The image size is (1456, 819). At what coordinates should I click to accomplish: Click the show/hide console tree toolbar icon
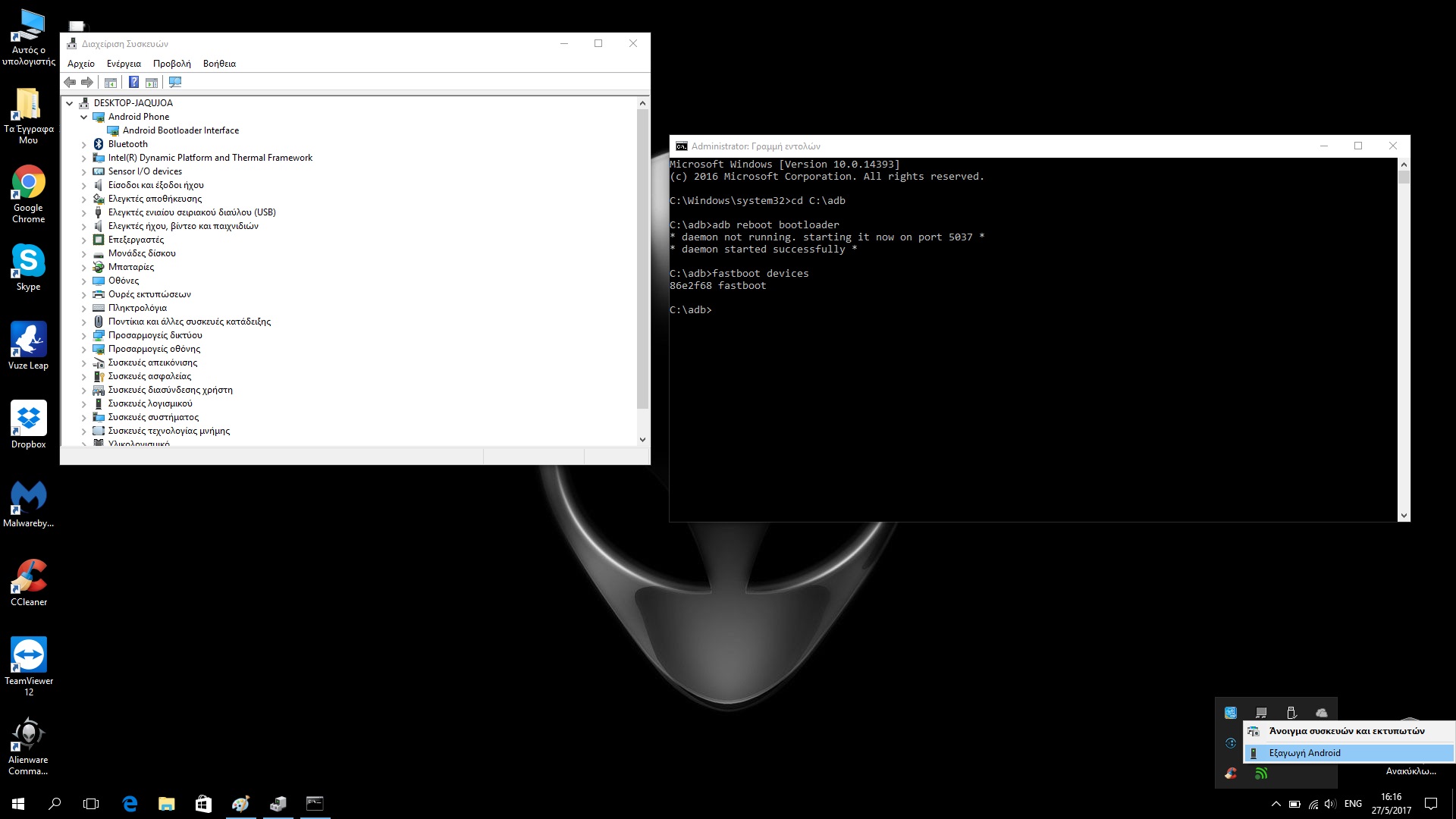tap(111, 82)
